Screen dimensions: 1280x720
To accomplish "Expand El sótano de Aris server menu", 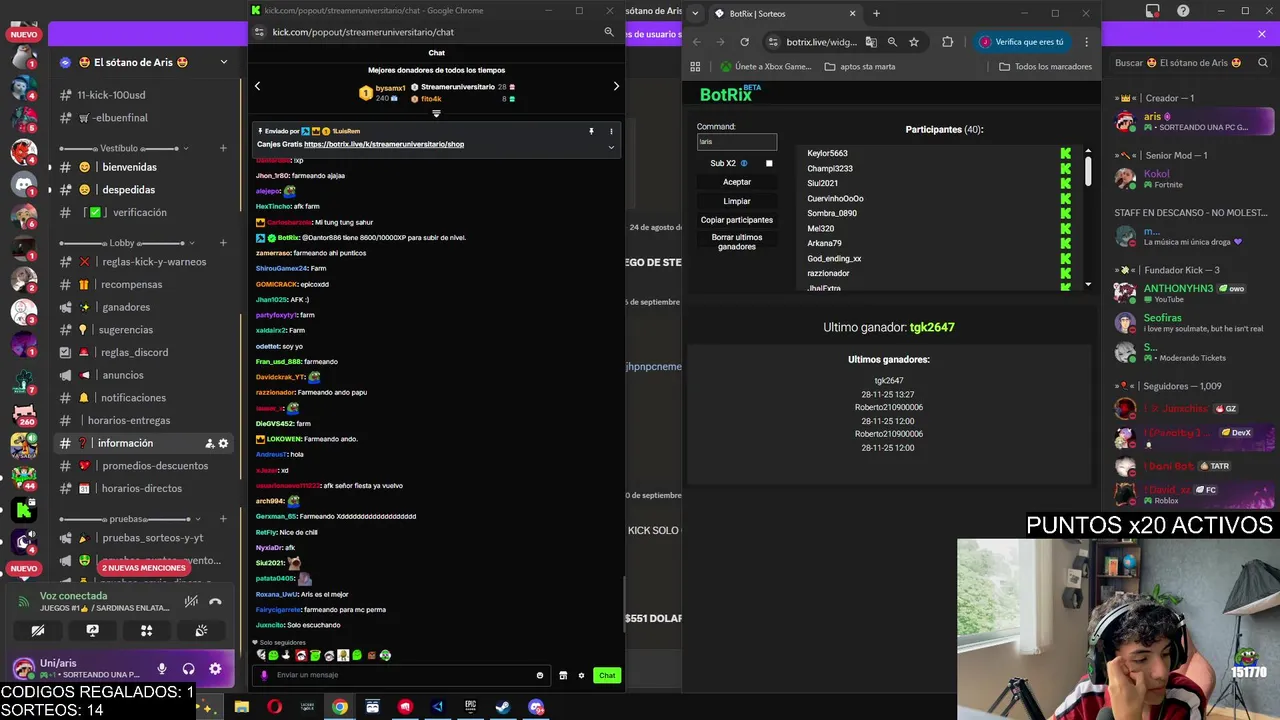I will click(x=223, y=62).
